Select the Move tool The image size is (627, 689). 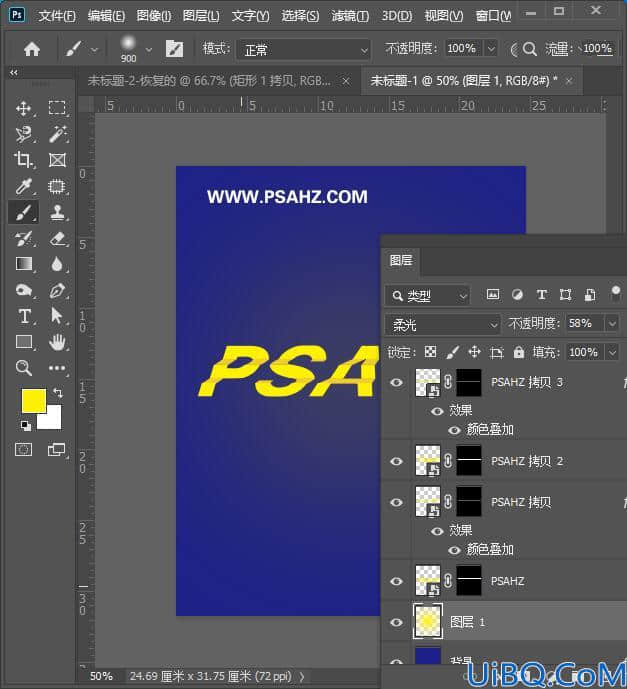[23, 108]
